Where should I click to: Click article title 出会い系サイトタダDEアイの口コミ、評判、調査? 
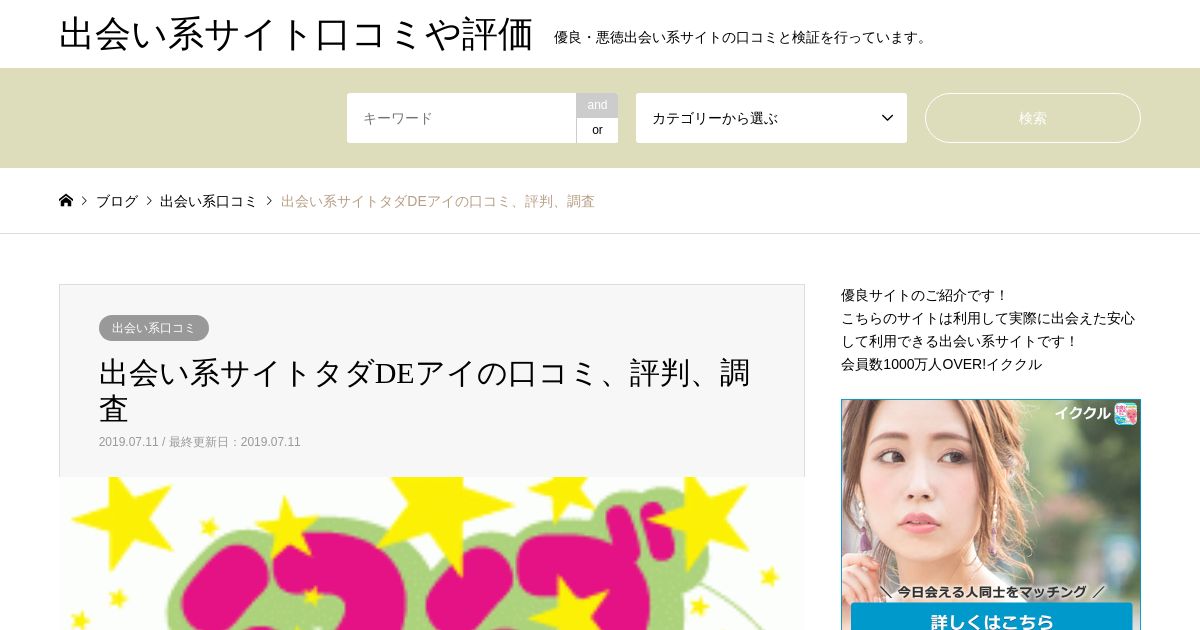(x=425, y=390)
